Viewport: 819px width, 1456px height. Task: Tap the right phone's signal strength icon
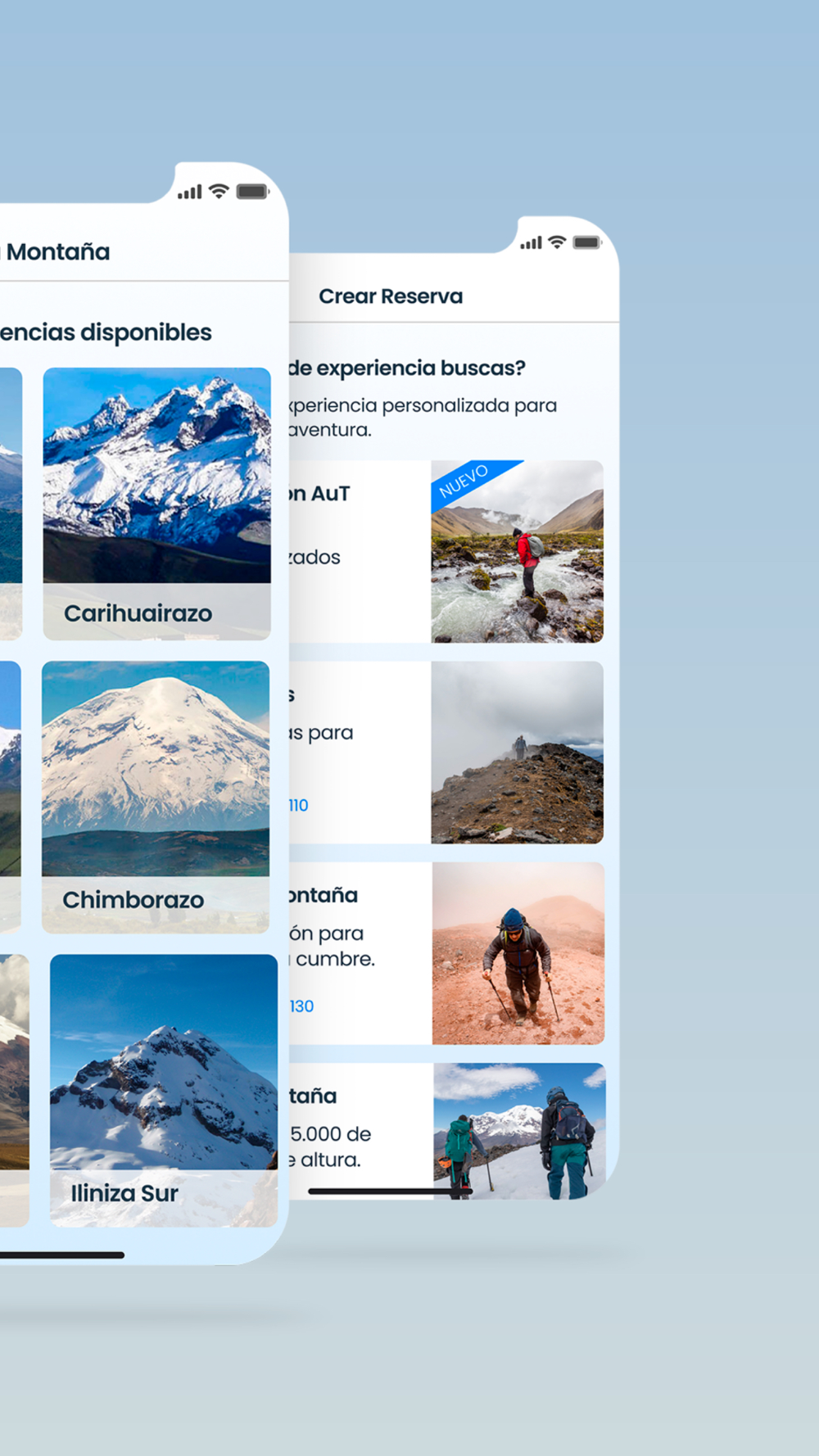531,243
